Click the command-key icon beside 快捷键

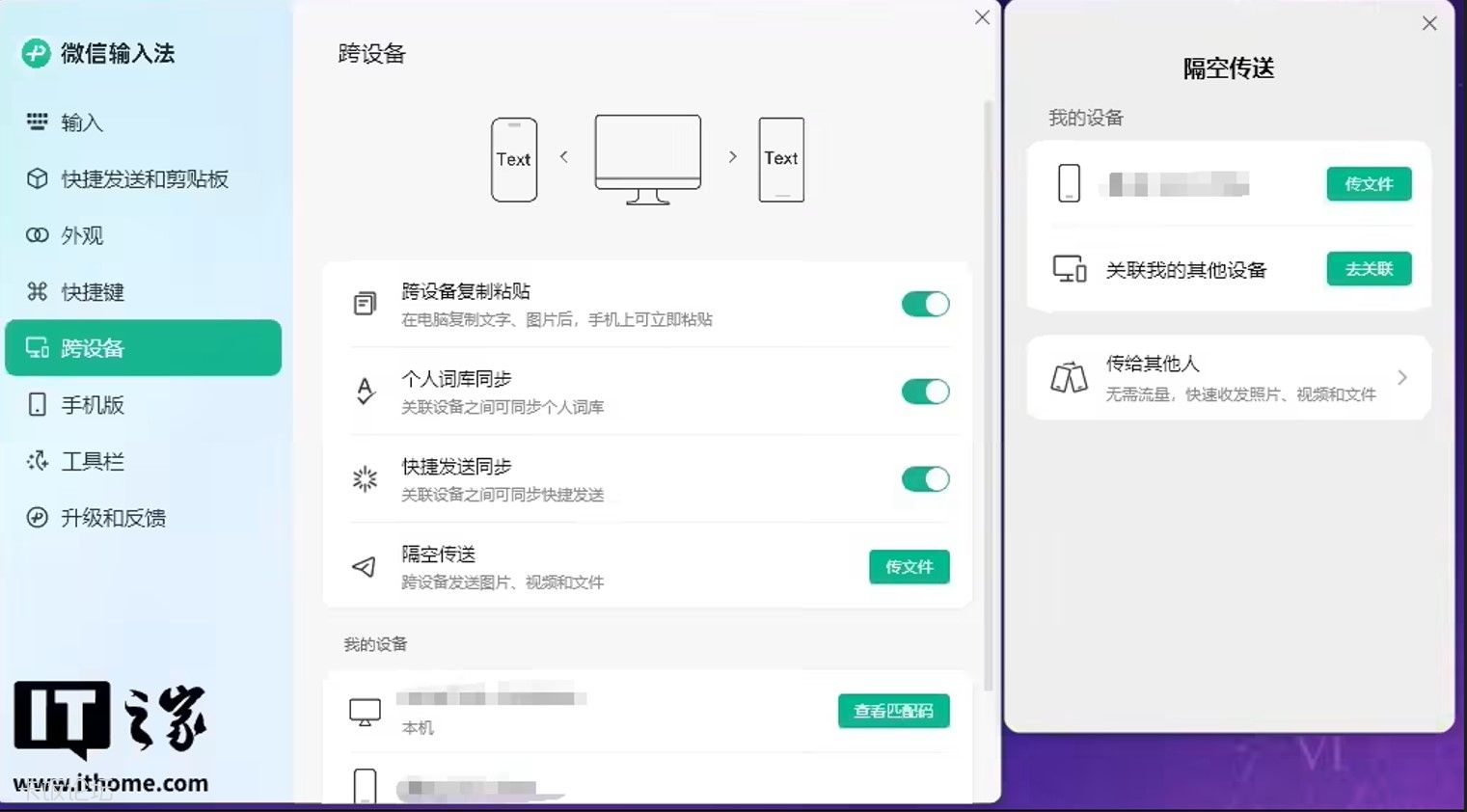click(37, 291)
